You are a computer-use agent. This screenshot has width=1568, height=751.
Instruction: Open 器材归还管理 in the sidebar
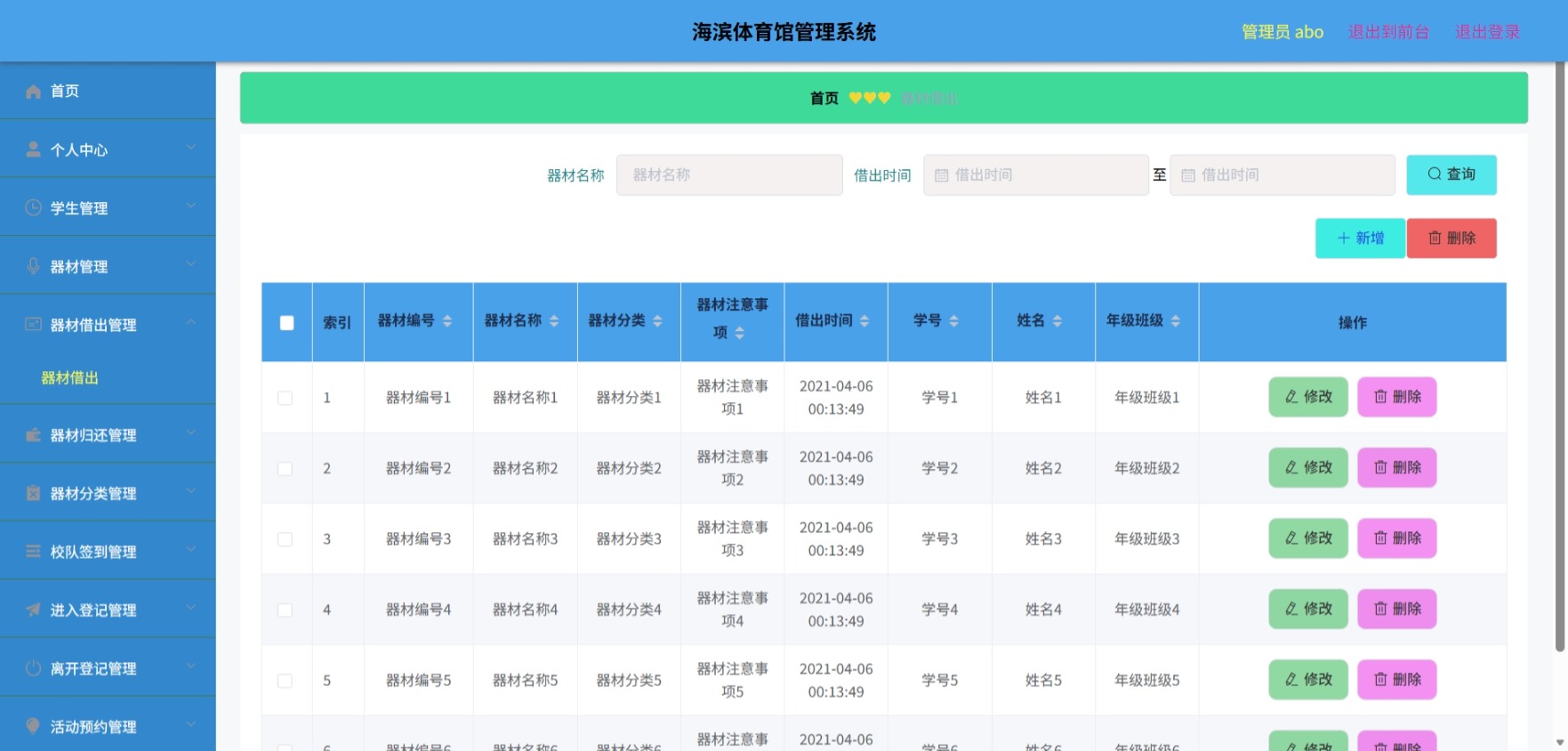click(x=108, y=435)
